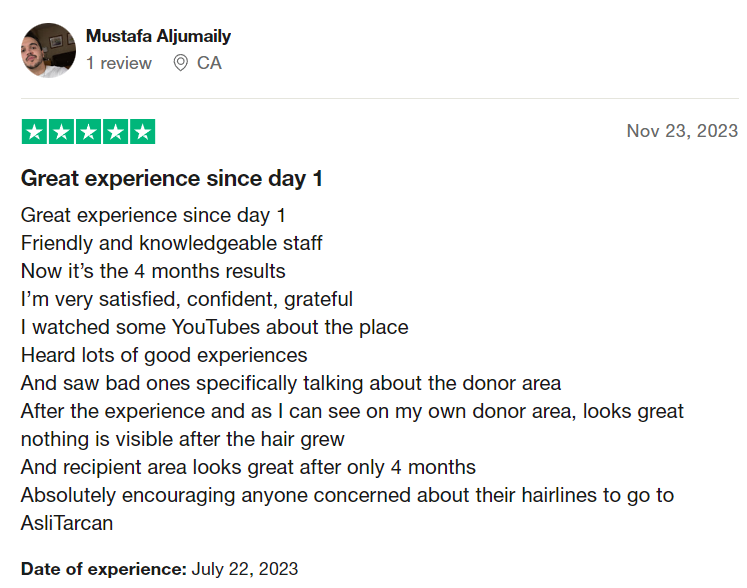
Task: Click the 'Friendly and knowledgeable staff' line
Action: pyautogui.click(x=172, y=243)
